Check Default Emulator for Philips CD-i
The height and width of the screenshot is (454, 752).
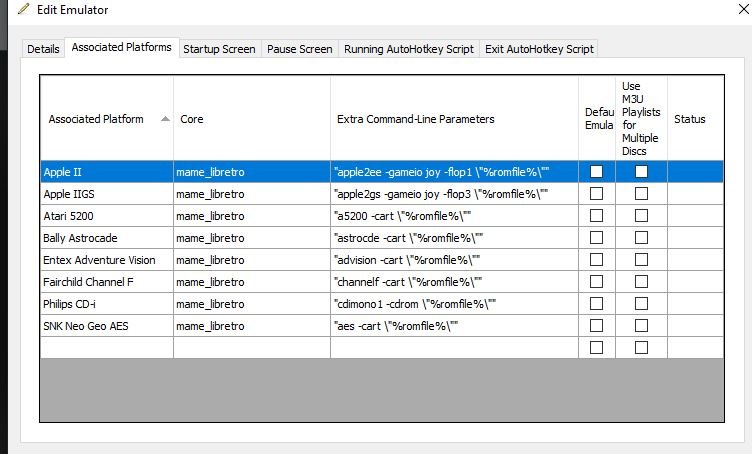pyautogui.click(x=597, y=304)
